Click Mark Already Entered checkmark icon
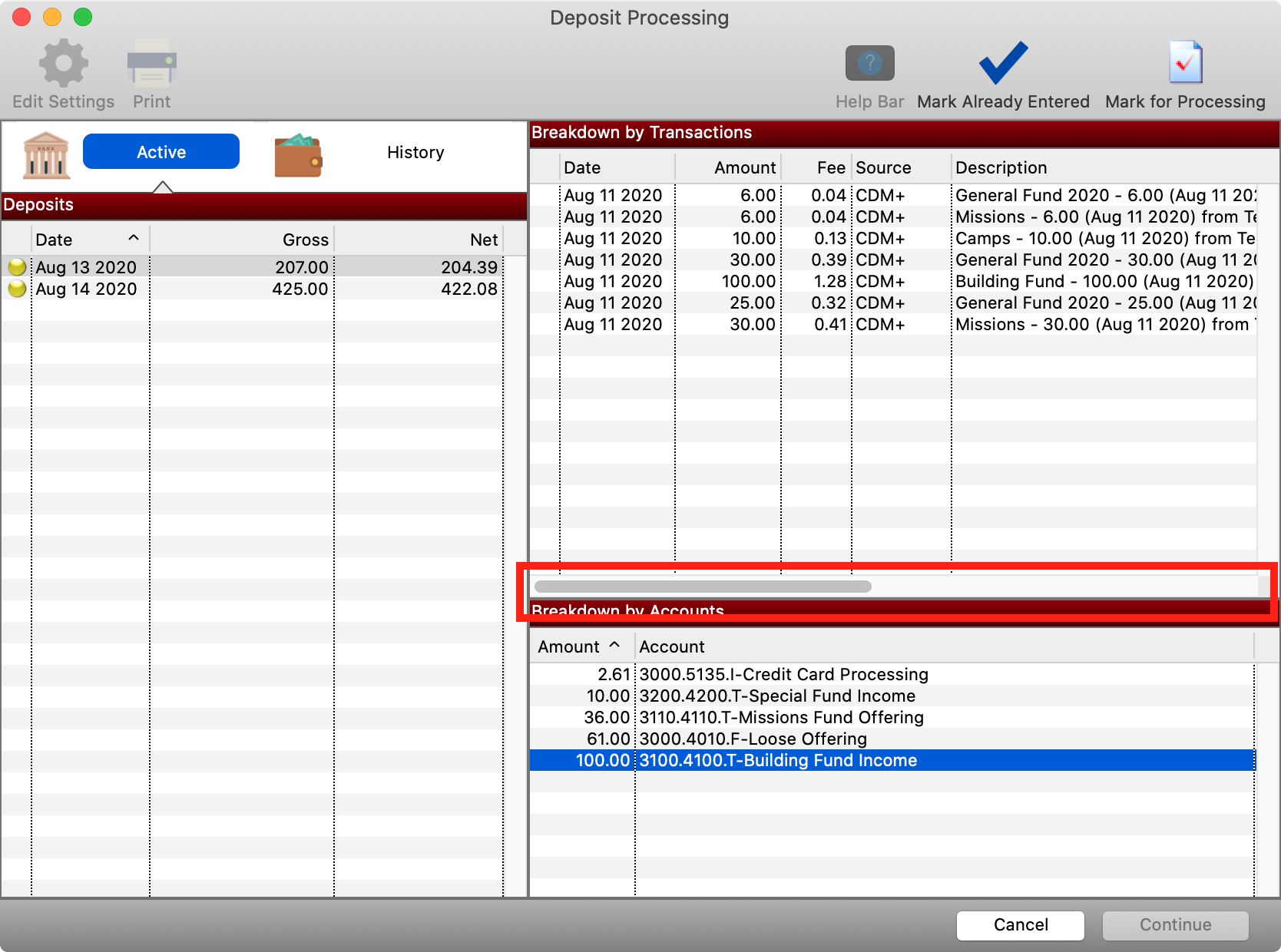Image resolution: width=1281 pixels, height=952 pixels. [x=1002, y=64]
